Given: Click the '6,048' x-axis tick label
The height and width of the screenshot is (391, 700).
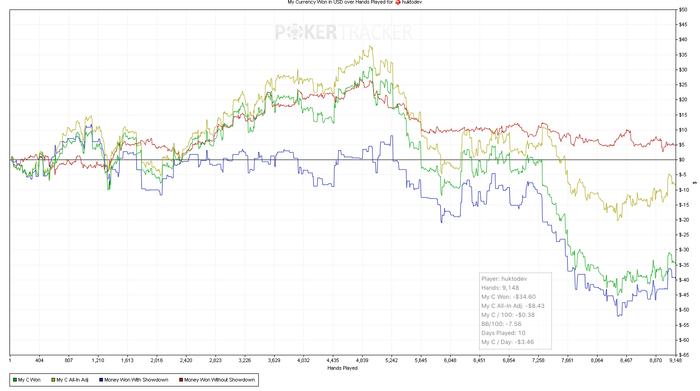Looking at the screenshot, I should [450, 360].
